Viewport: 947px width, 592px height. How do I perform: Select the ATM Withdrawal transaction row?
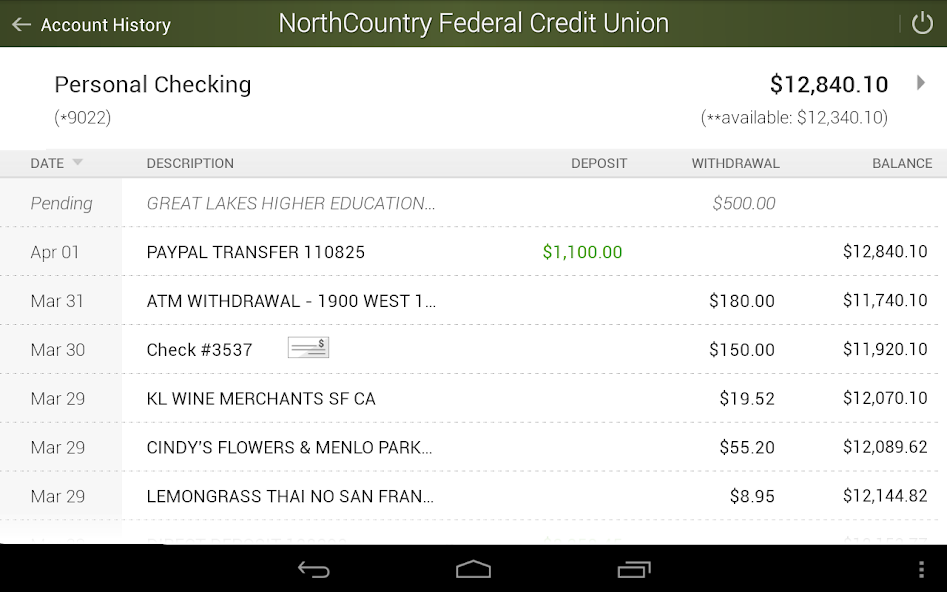474,301
